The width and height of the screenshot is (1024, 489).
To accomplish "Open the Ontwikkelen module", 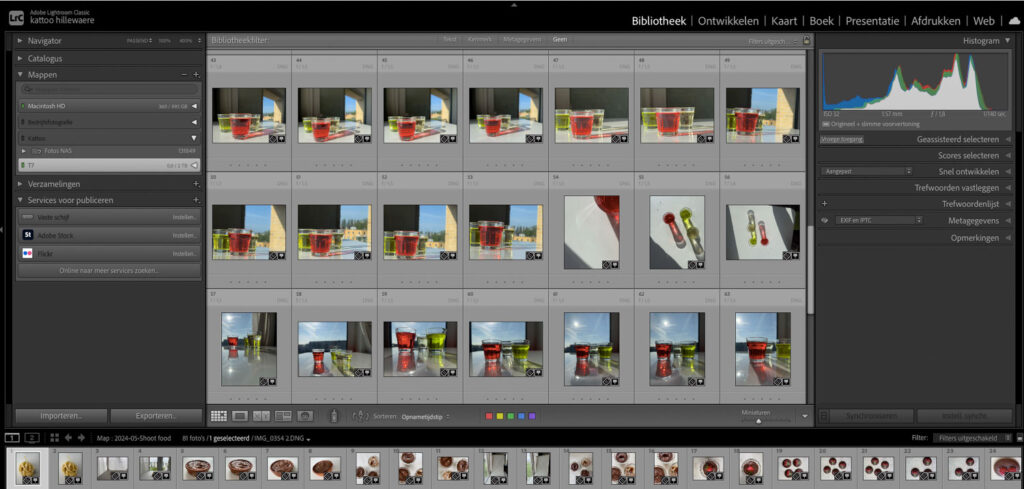I will point(728,21).
